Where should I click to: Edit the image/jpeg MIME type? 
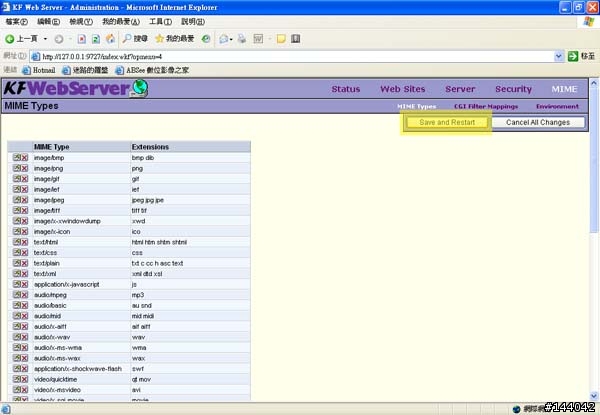coord(16,200)
